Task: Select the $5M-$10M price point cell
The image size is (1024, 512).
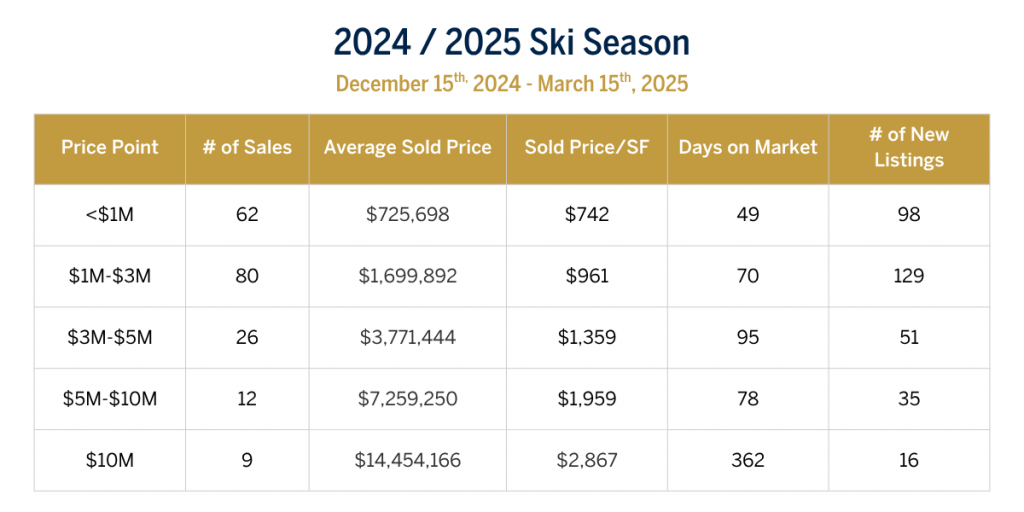Action: (110, 399)
